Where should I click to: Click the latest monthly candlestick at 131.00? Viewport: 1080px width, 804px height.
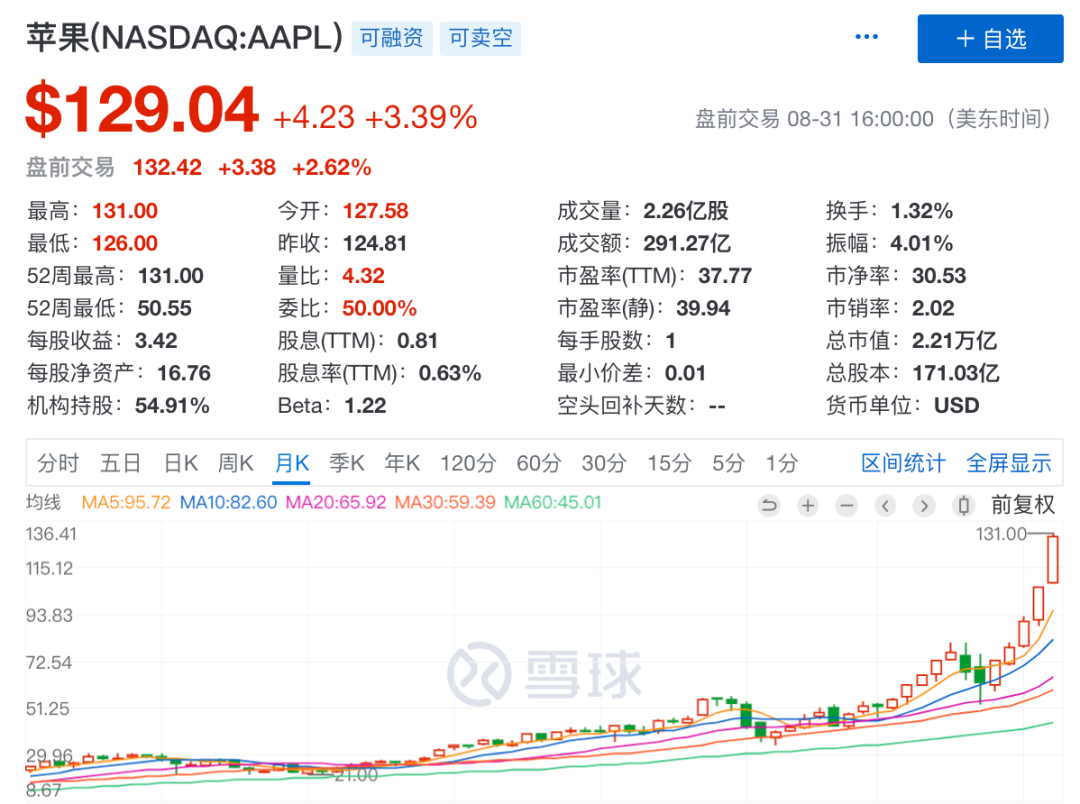click(1052, 559)
